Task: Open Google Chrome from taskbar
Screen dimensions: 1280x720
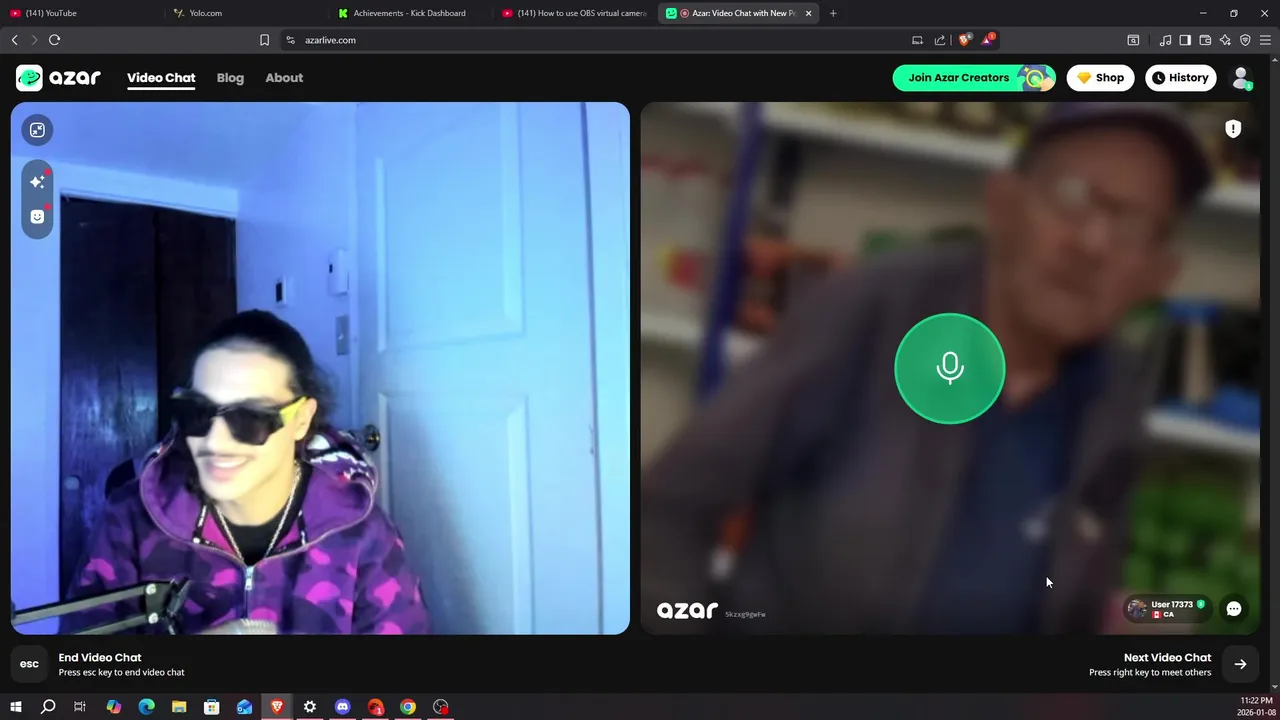Action: 408,707
